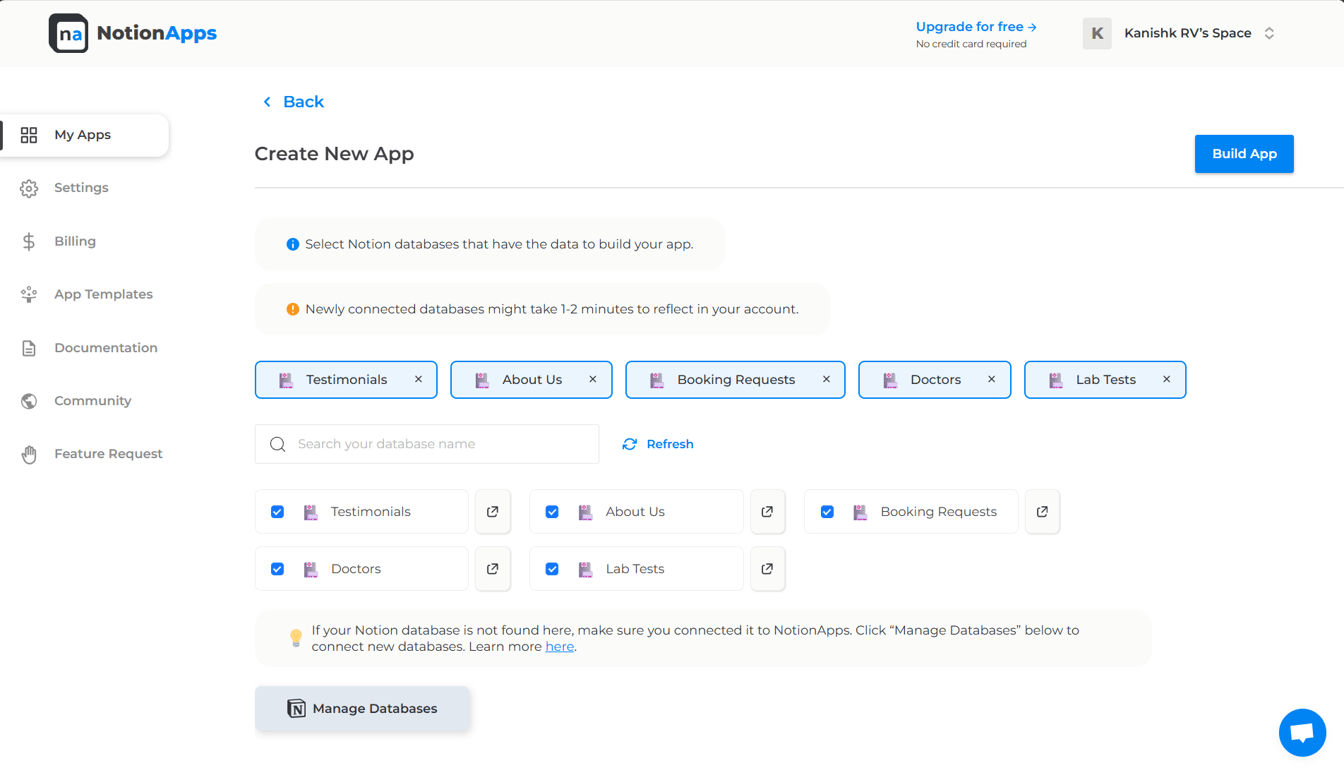Uncheck the Testimonials checkbox
The height and width of the screenshot is (768, 1344).
[278, 512]
